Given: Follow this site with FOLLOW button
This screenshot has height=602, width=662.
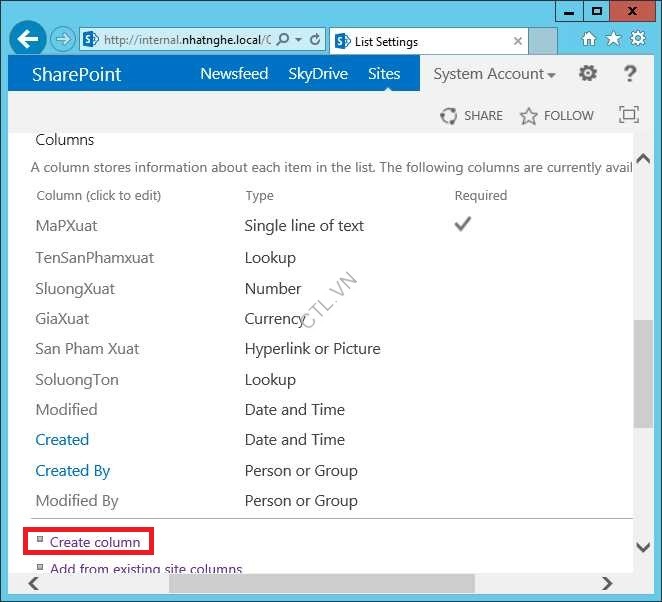Looking at the screenshot, I should click(557, 116).
